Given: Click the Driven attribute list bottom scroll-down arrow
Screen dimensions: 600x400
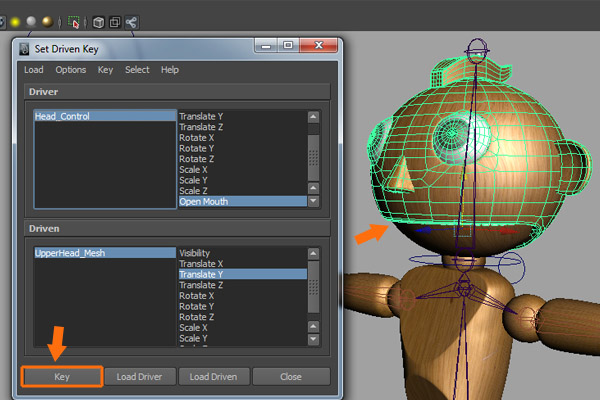Looking at the screenshot, I should click(x=313, y=338).
